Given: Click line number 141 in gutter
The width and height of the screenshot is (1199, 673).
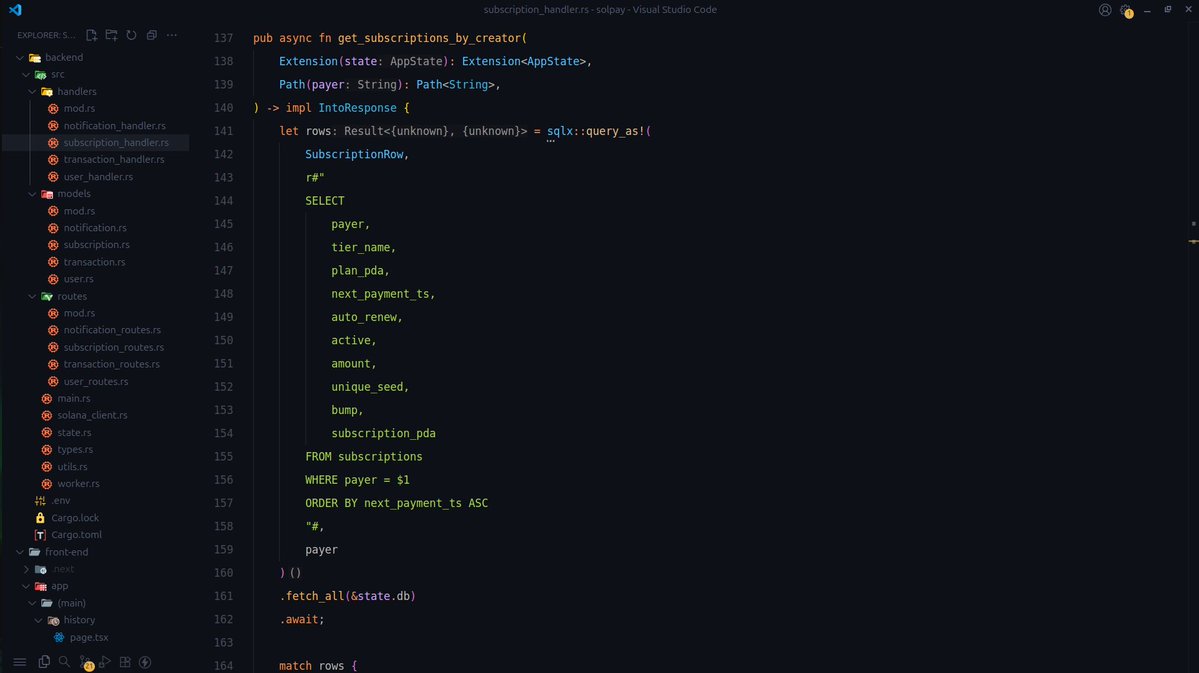Looking at the screenshot, I should pyautogui.click(x=223, y=132).
